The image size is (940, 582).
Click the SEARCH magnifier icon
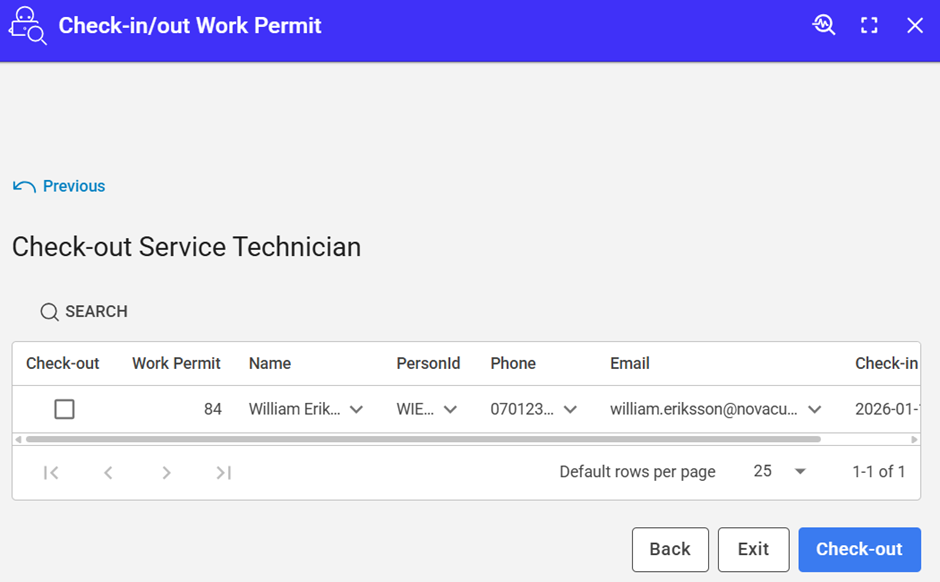pos(49,312)
